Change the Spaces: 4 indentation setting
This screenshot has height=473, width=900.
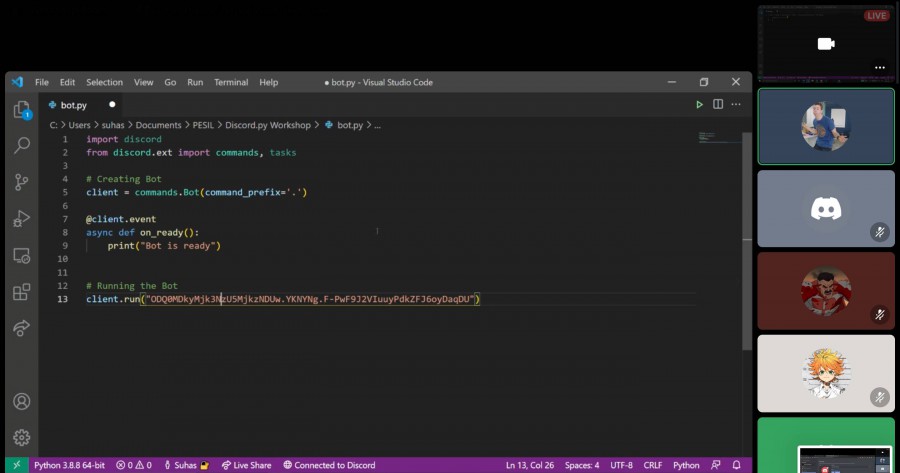point(582,465)
